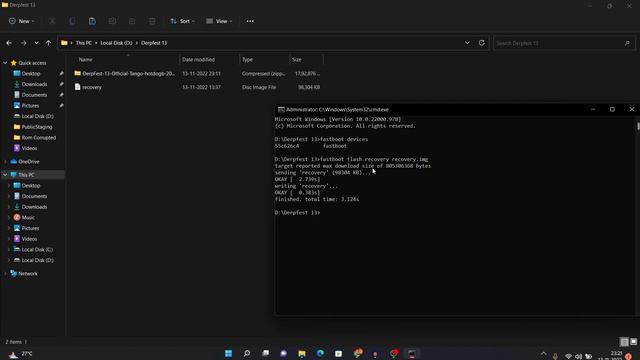The height and width of the screenshot is (360, 640).
Task: Open the See more ellipsis menu
Action: (x=250, y=21)
